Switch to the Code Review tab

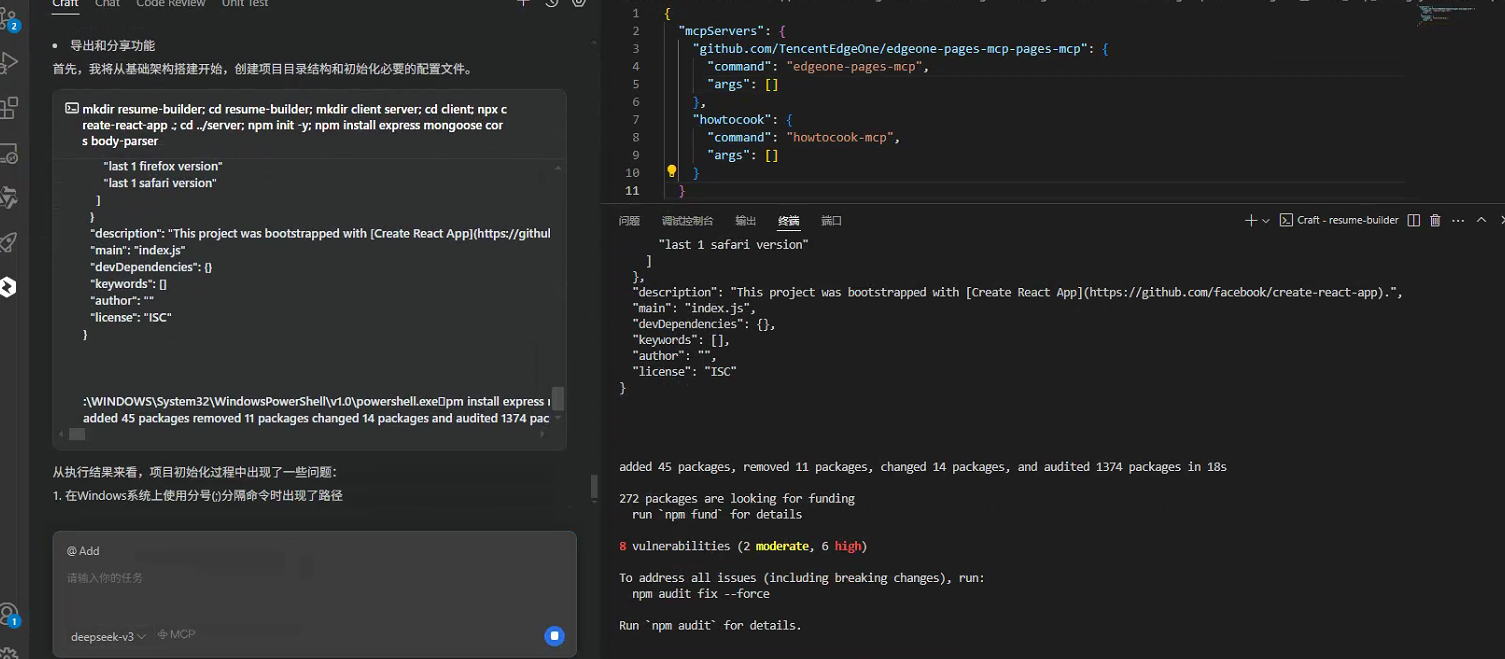coord(171,4)
